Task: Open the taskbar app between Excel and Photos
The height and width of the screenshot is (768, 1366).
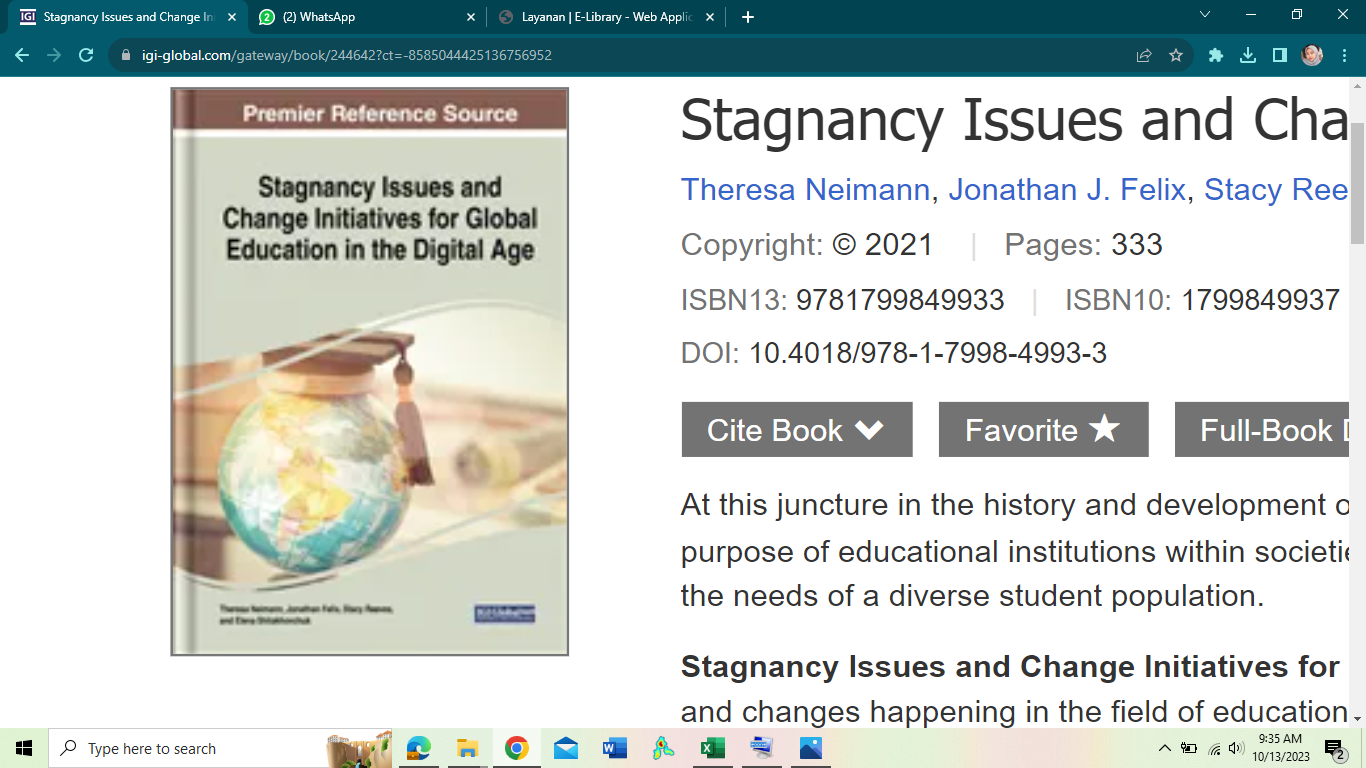Action: [761, 748]
